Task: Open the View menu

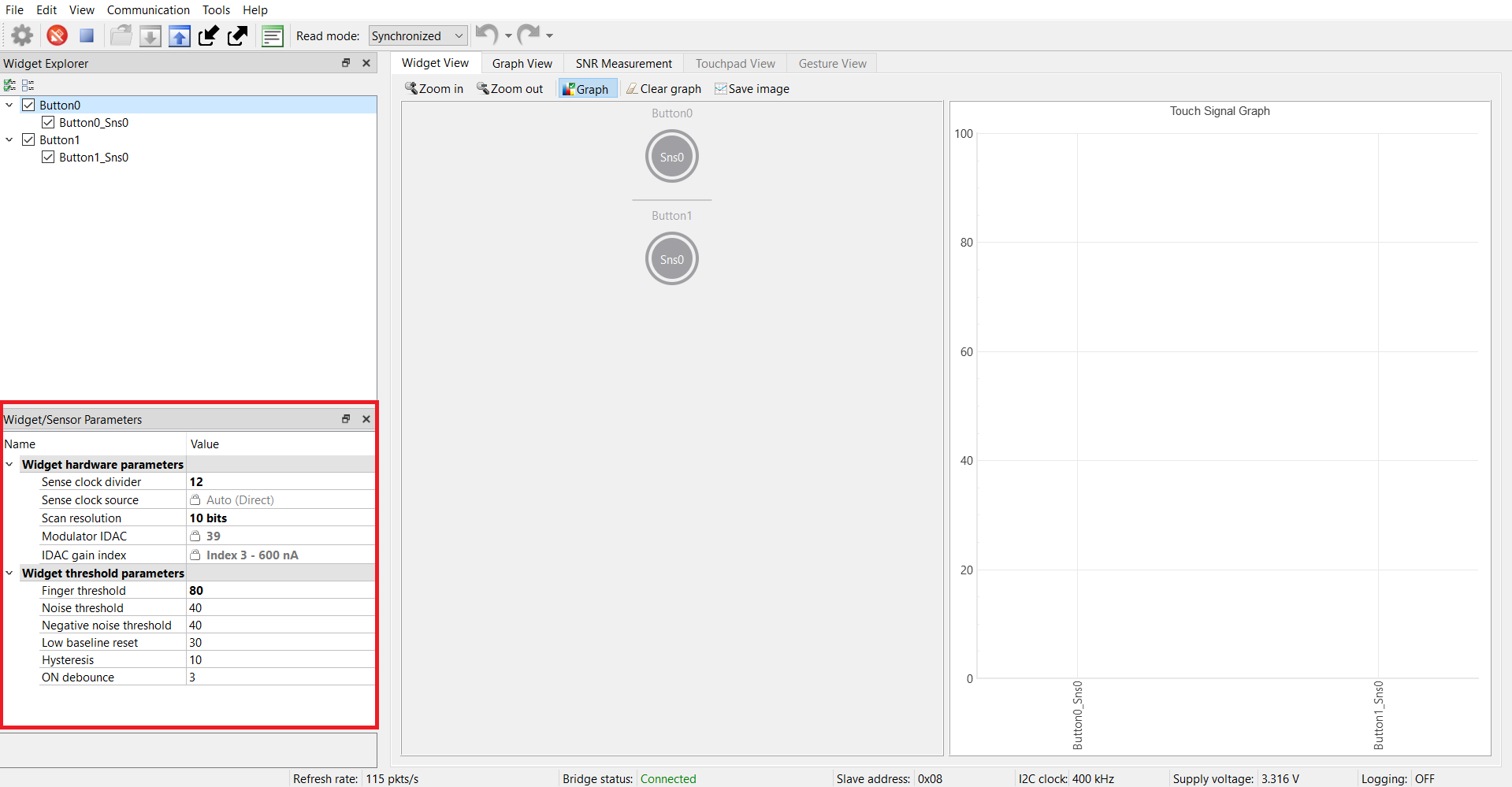Action: tap(82, 9)
